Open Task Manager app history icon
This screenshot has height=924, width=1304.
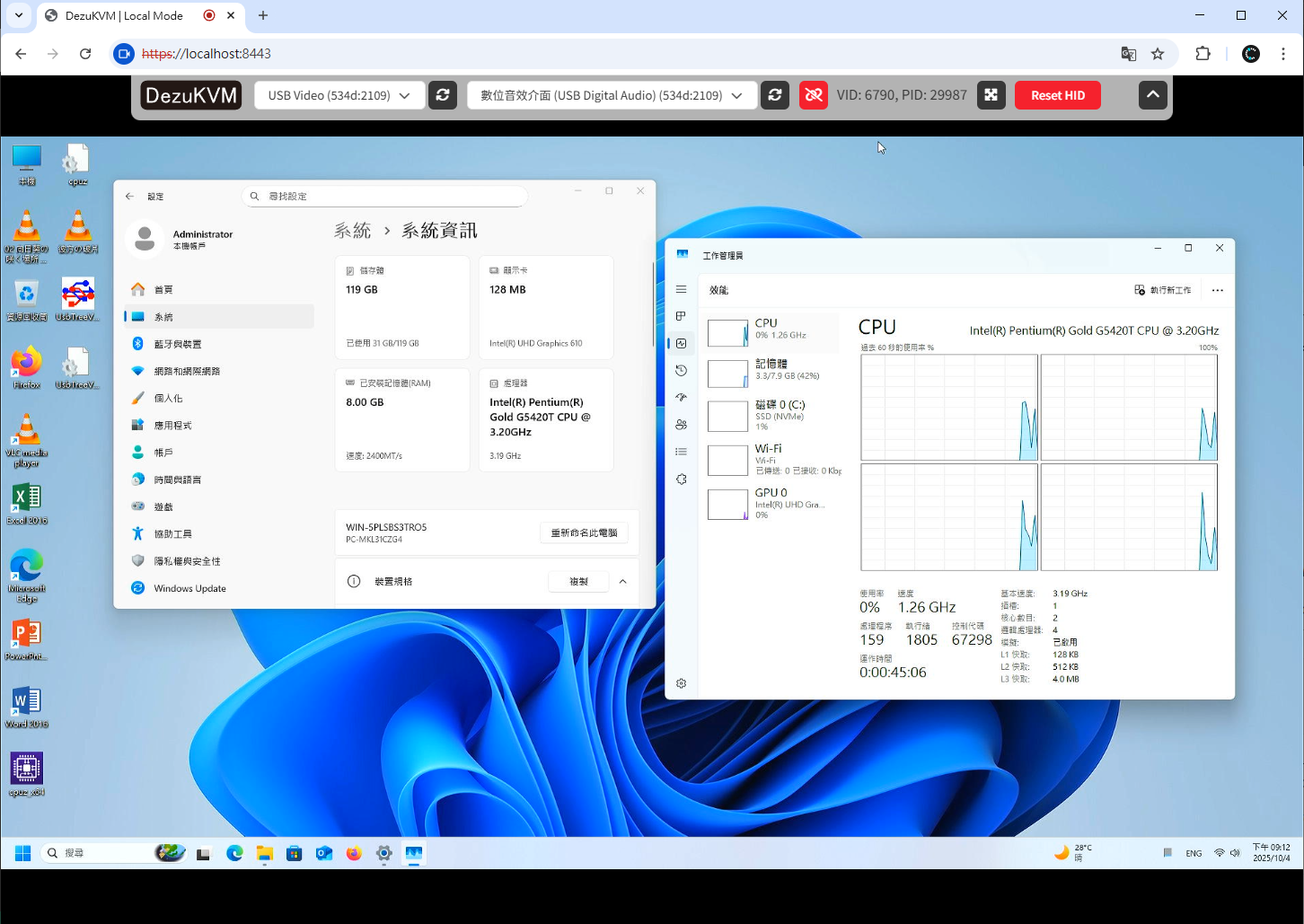point(682,371)
